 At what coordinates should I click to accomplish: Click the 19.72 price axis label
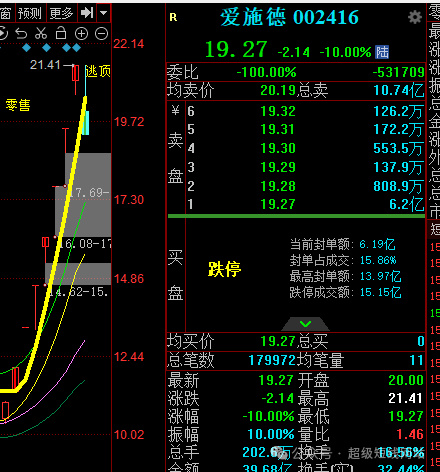(129, 122)
